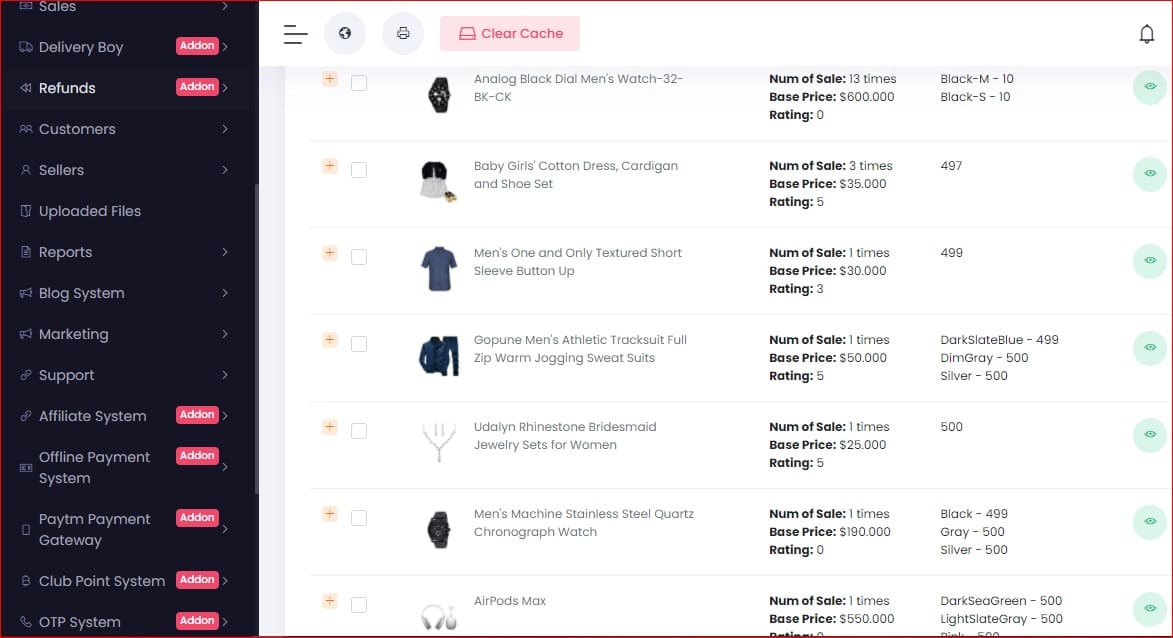This screenshot has height=638, width=1173.
Task: View the Men's Textured Short Sleeve product
Action: (x=1150, y=260)
